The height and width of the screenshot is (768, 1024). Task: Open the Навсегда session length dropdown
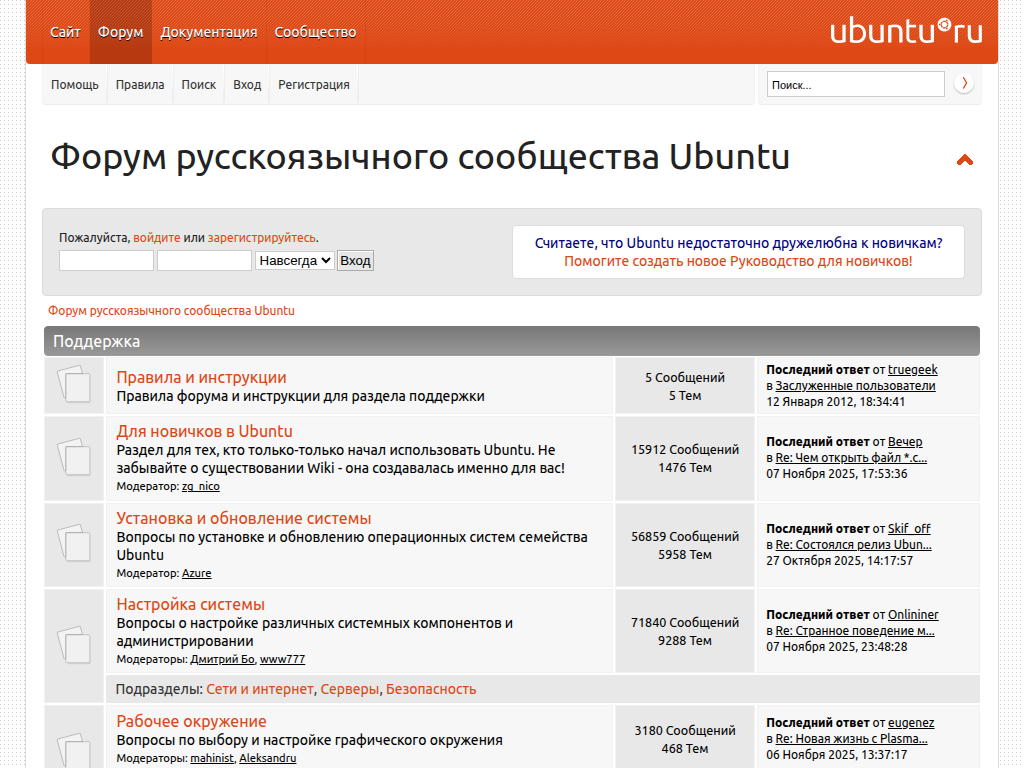294,261
